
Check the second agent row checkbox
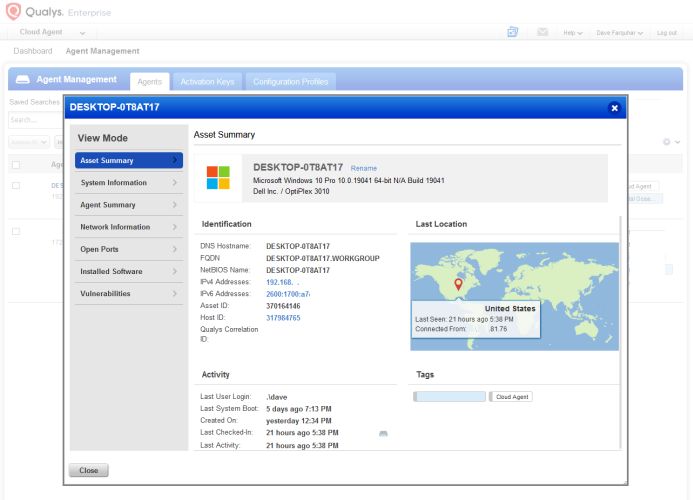tap(16, 231)
